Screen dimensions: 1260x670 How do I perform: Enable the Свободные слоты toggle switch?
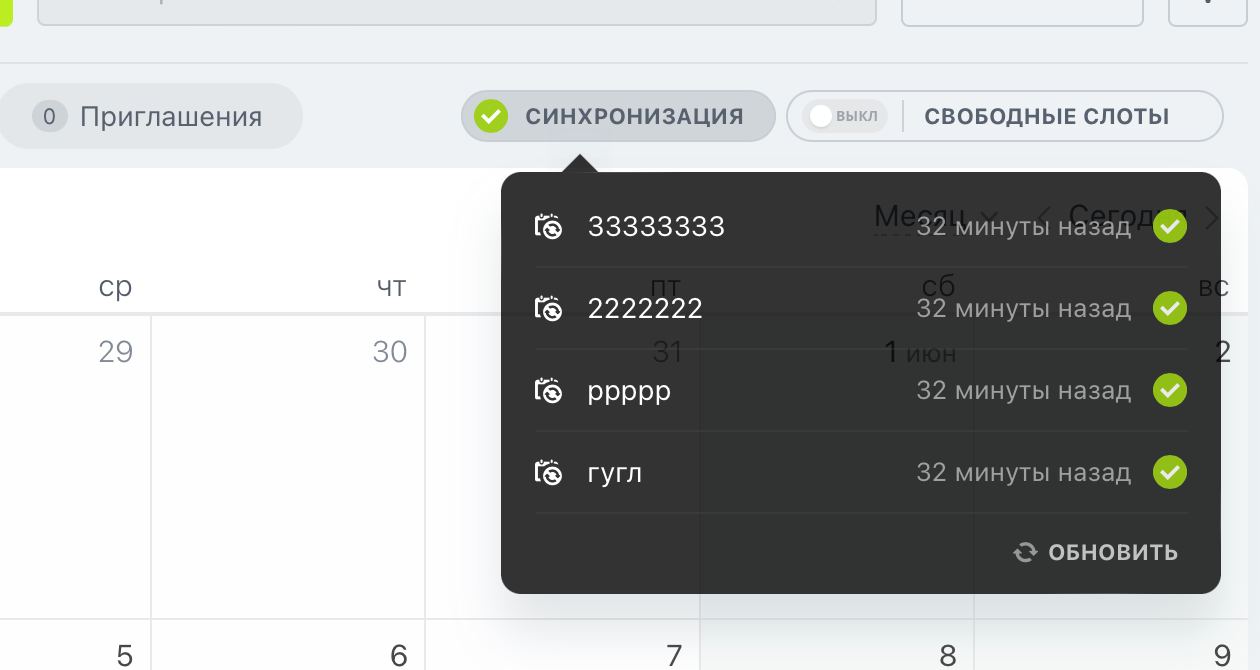[844, 117]
